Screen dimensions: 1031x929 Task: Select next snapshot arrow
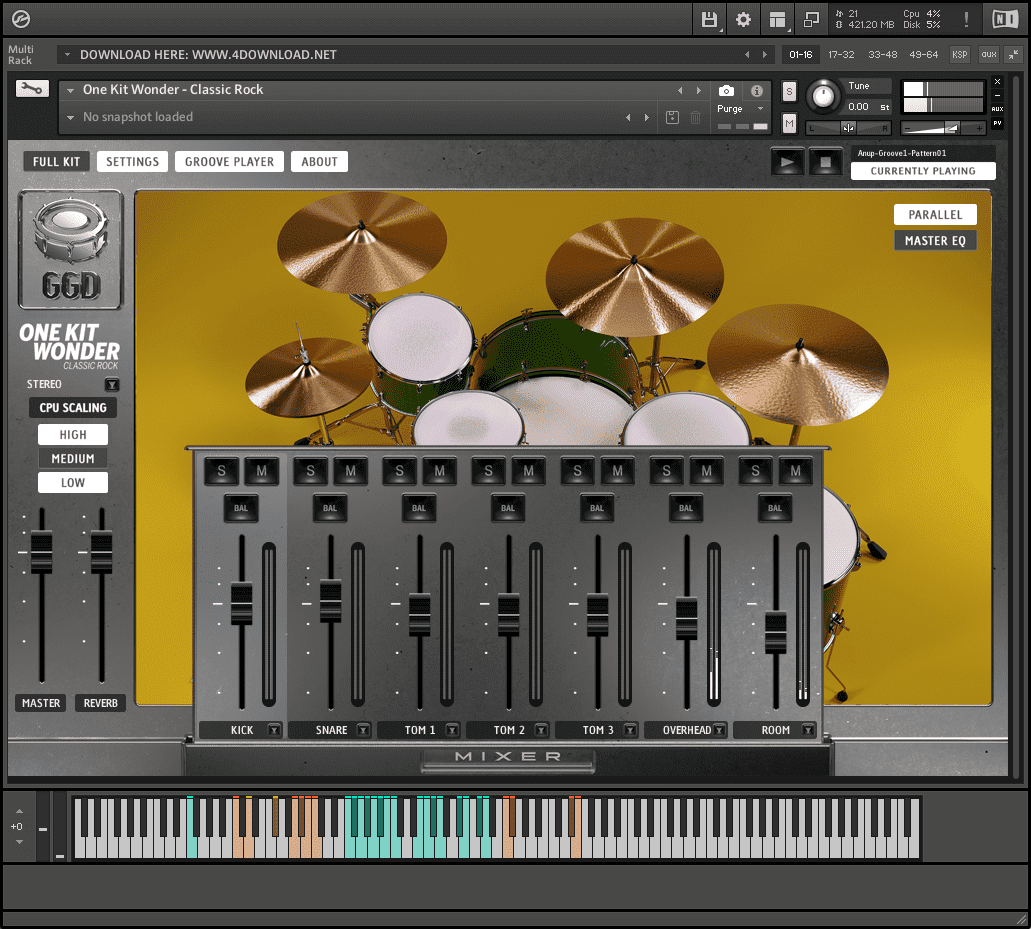pos(646,118)
